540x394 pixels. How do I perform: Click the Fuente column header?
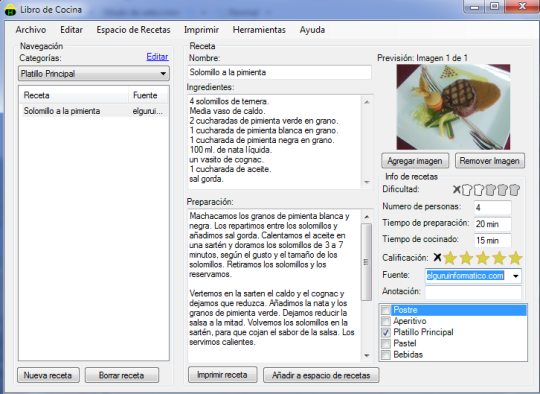pyautogui.click(x=148, y=95)
